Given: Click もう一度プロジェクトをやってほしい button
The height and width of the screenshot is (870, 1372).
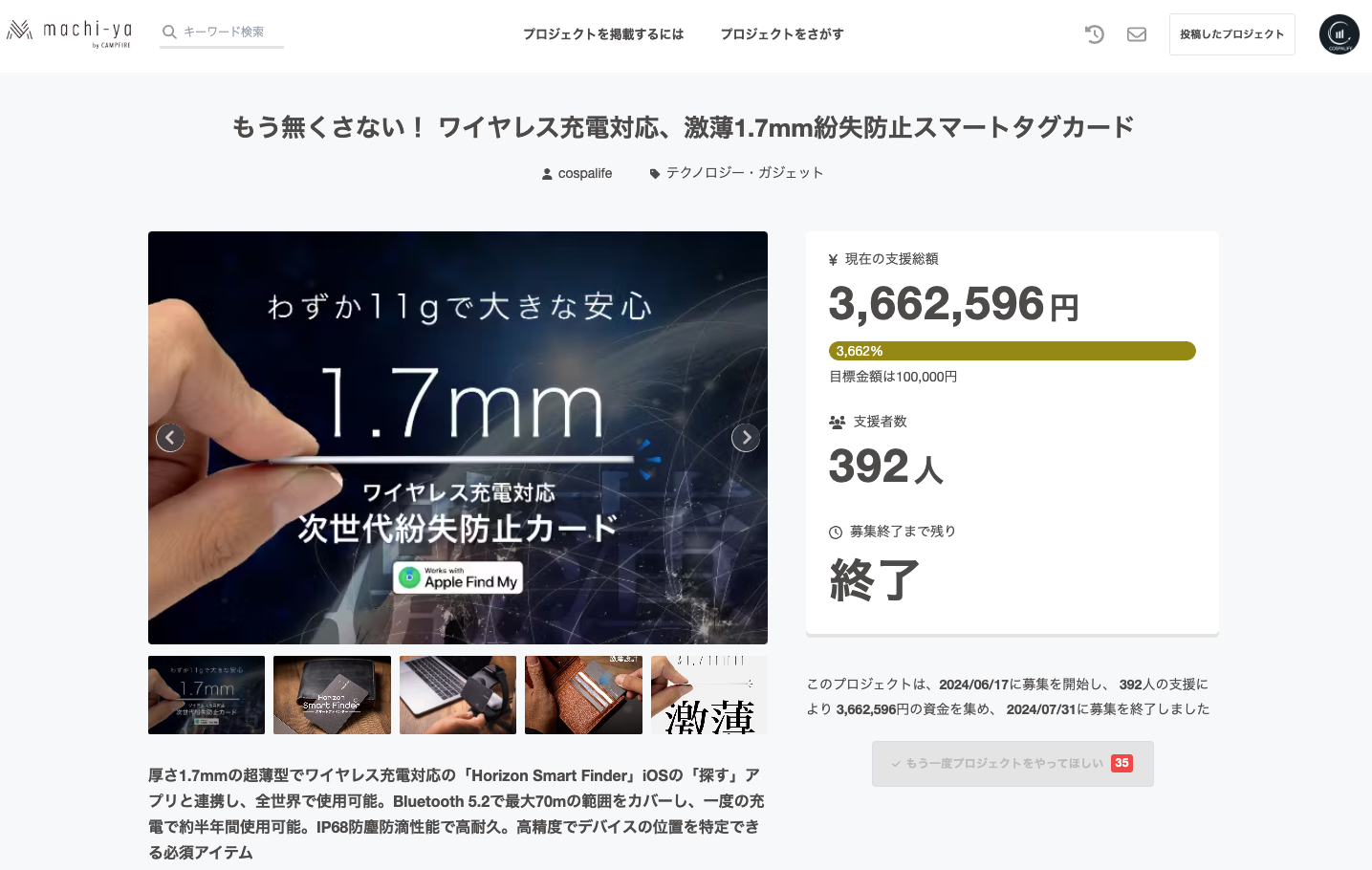Looking at the screenshot, I should (x=1013, y=764).
